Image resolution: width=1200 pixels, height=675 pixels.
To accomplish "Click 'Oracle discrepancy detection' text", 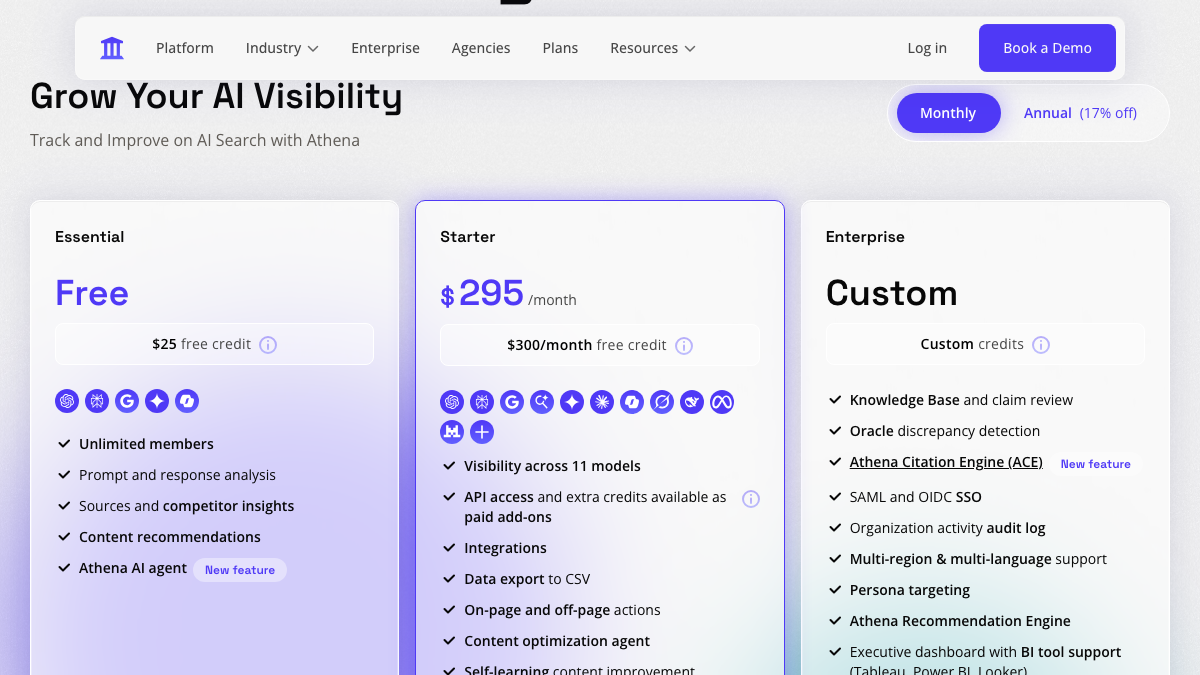I will [945, 431].
